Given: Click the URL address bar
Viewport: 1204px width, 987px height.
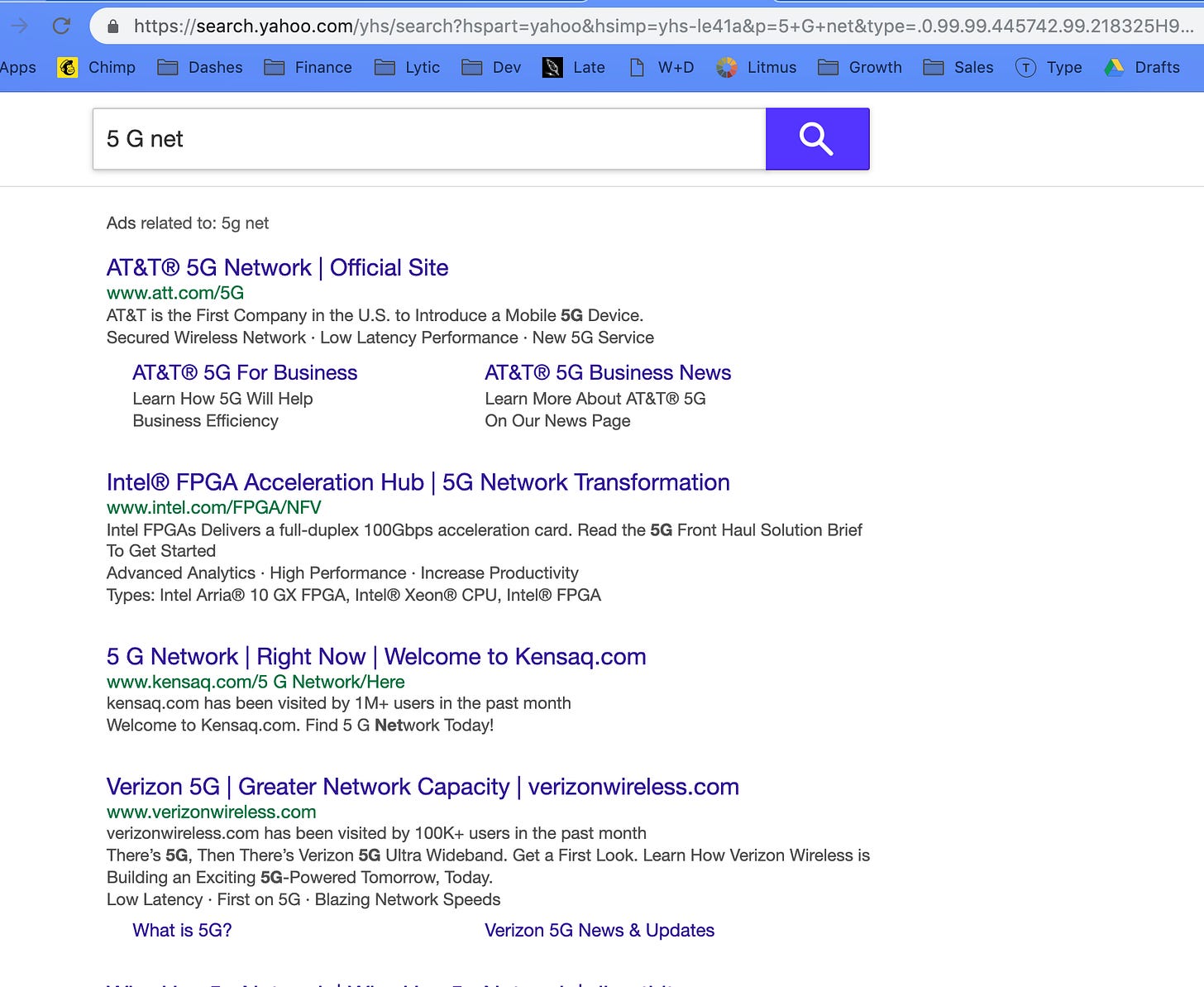Looking at the screenshot, I should pos(662,26).
